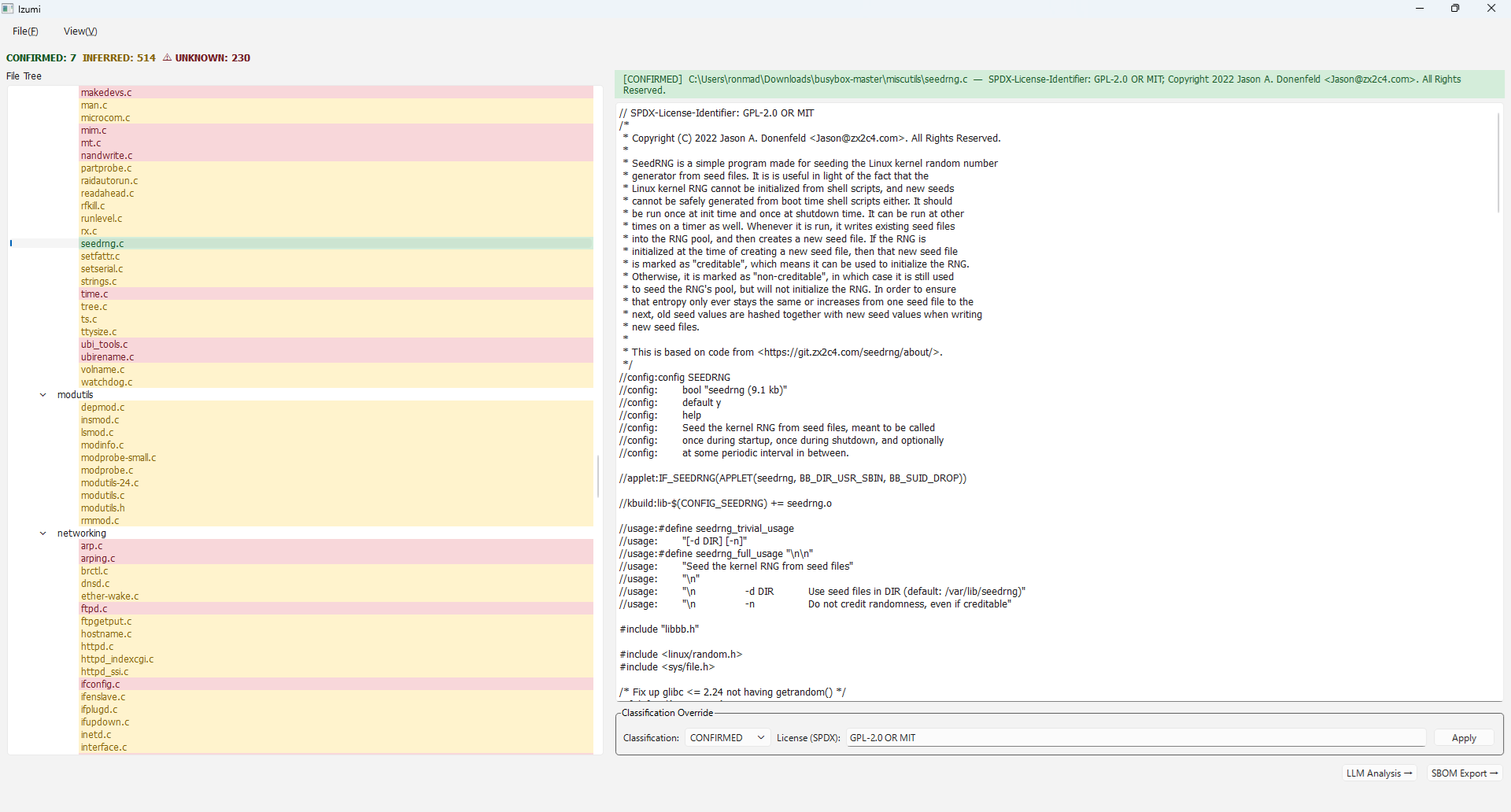The image size is (1511, 812).
Task: Select seedrng.c in the file tree
Action: tap(102, 243)
